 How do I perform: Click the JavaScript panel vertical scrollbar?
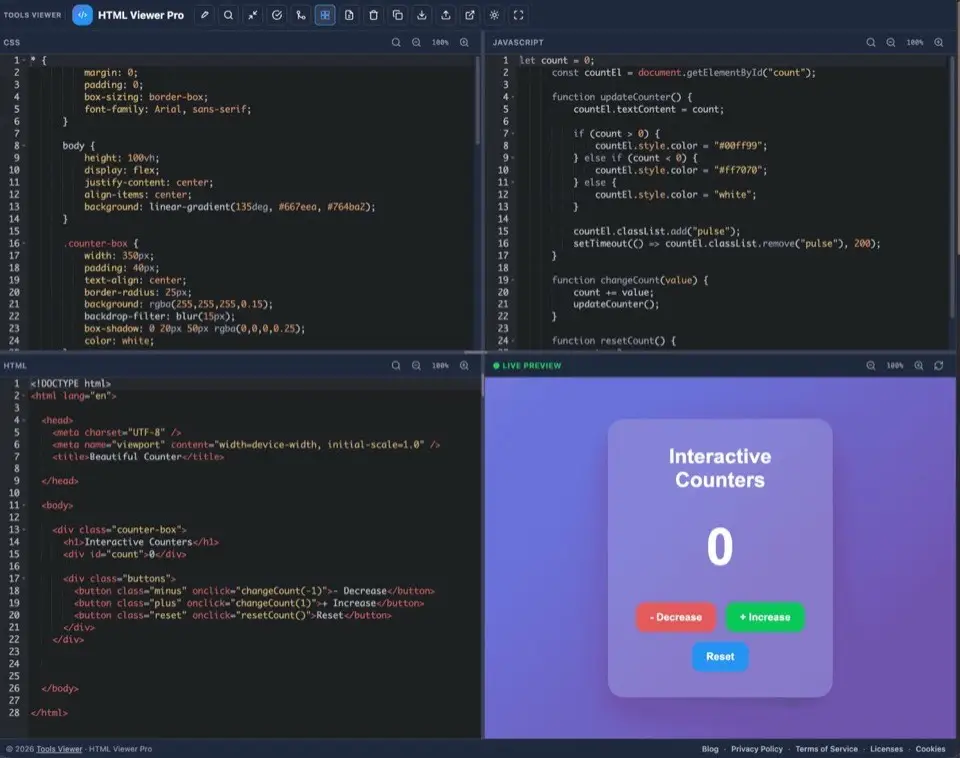coord(955,187)
